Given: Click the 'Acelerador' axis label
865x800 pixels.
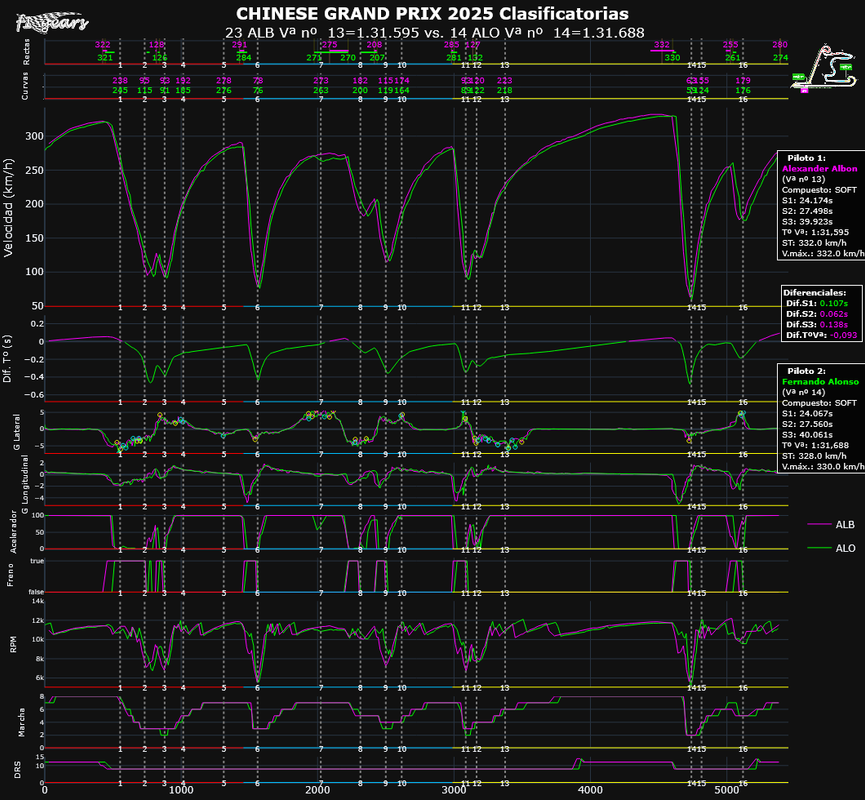Looking at the screenshot, I should click(14, 531).
